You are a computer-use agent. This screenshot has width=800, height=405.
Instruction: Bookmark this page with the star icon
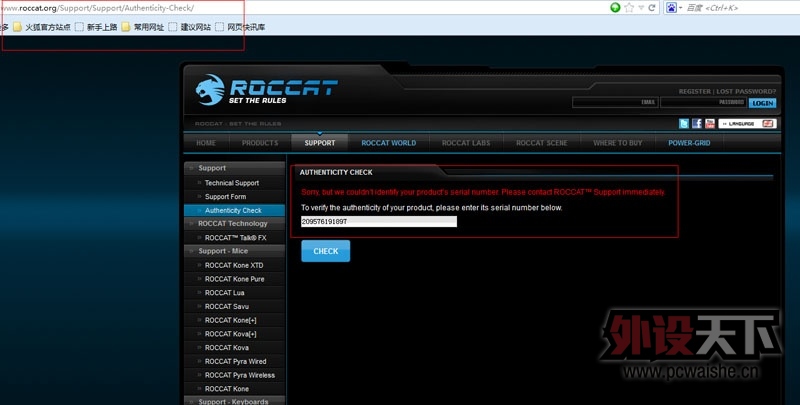coord(629,8)
